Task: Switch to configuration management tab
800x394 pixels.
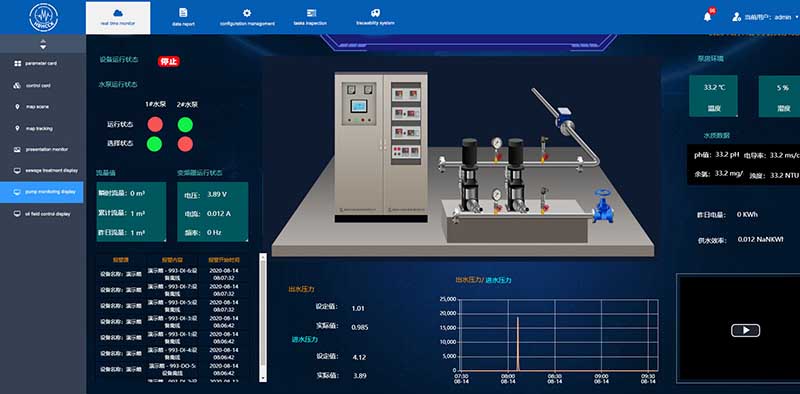Action: point(247,17)
